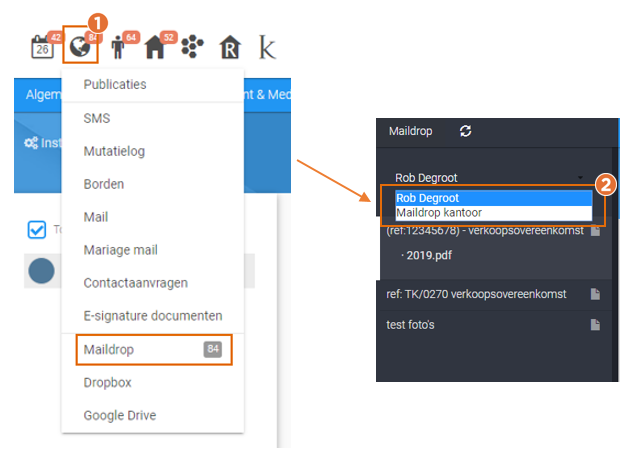Click the Maildrop panel title
This screenshot has height=457, width=633.
(x=410, y=131)
